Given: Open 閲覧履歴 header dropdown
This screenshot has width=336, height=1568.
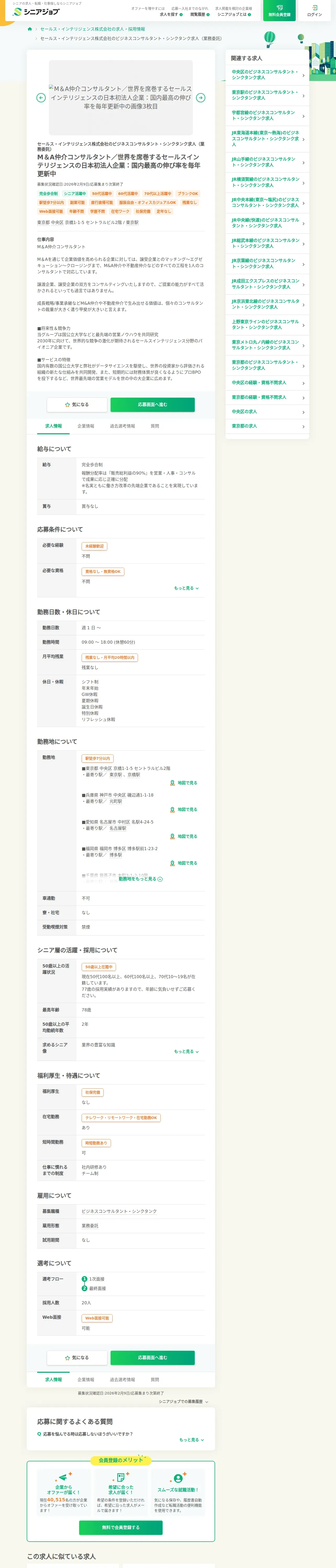Looking at the screenshot, I should click(x=199, y=14).
